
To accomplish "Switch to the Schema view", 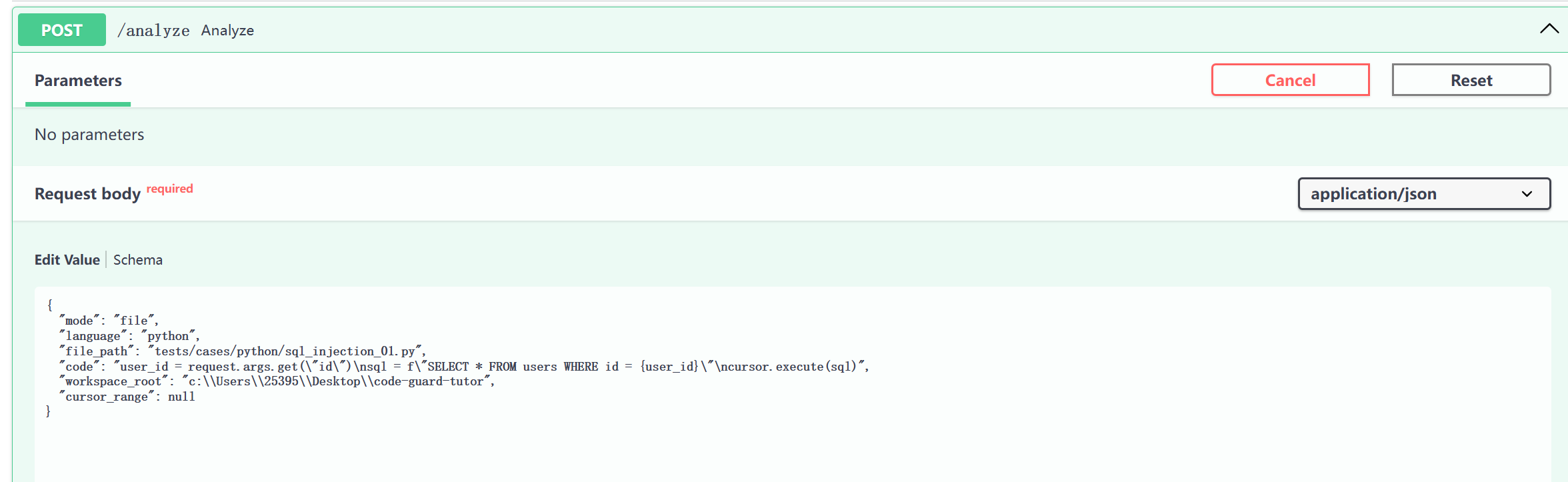I will [x=138, y=260].
